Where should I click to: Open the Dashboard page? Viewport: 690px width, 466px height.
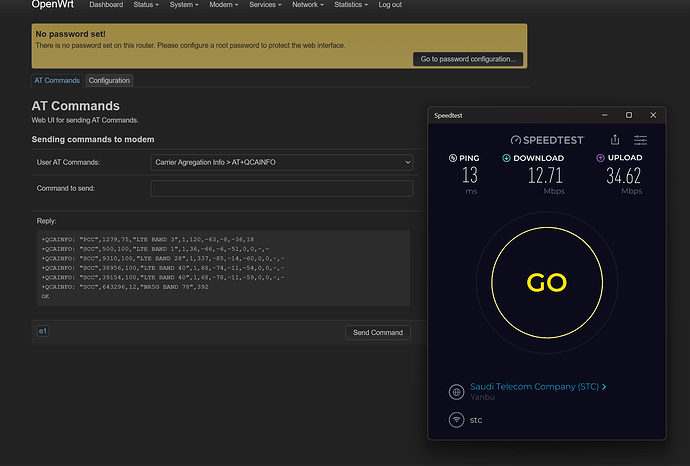pyautogui.click(x=106, y=5)
